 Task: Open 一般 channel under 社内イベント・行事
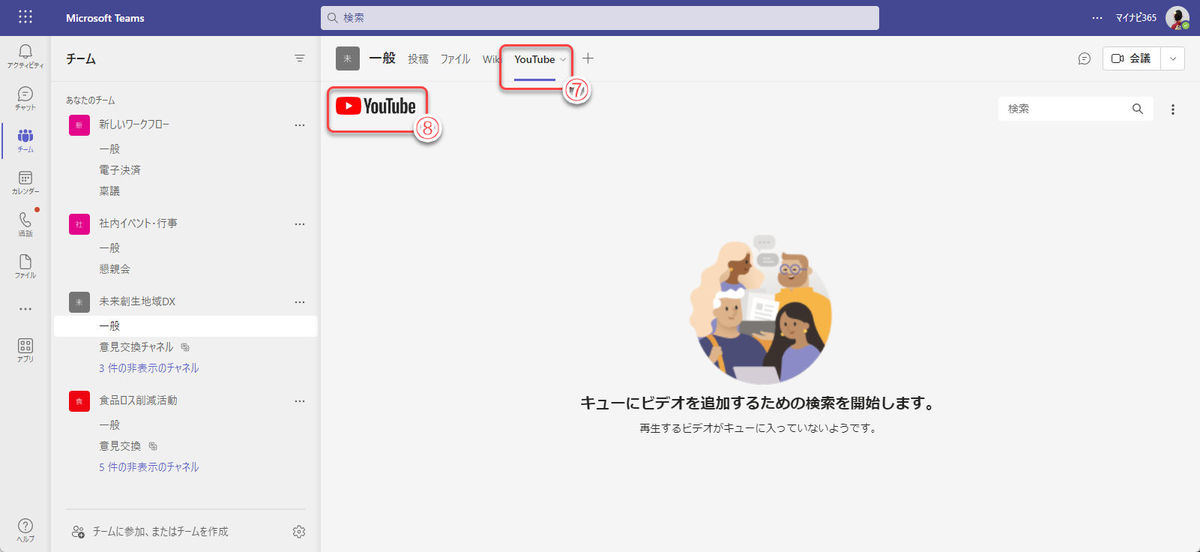(x=109, y=247)
